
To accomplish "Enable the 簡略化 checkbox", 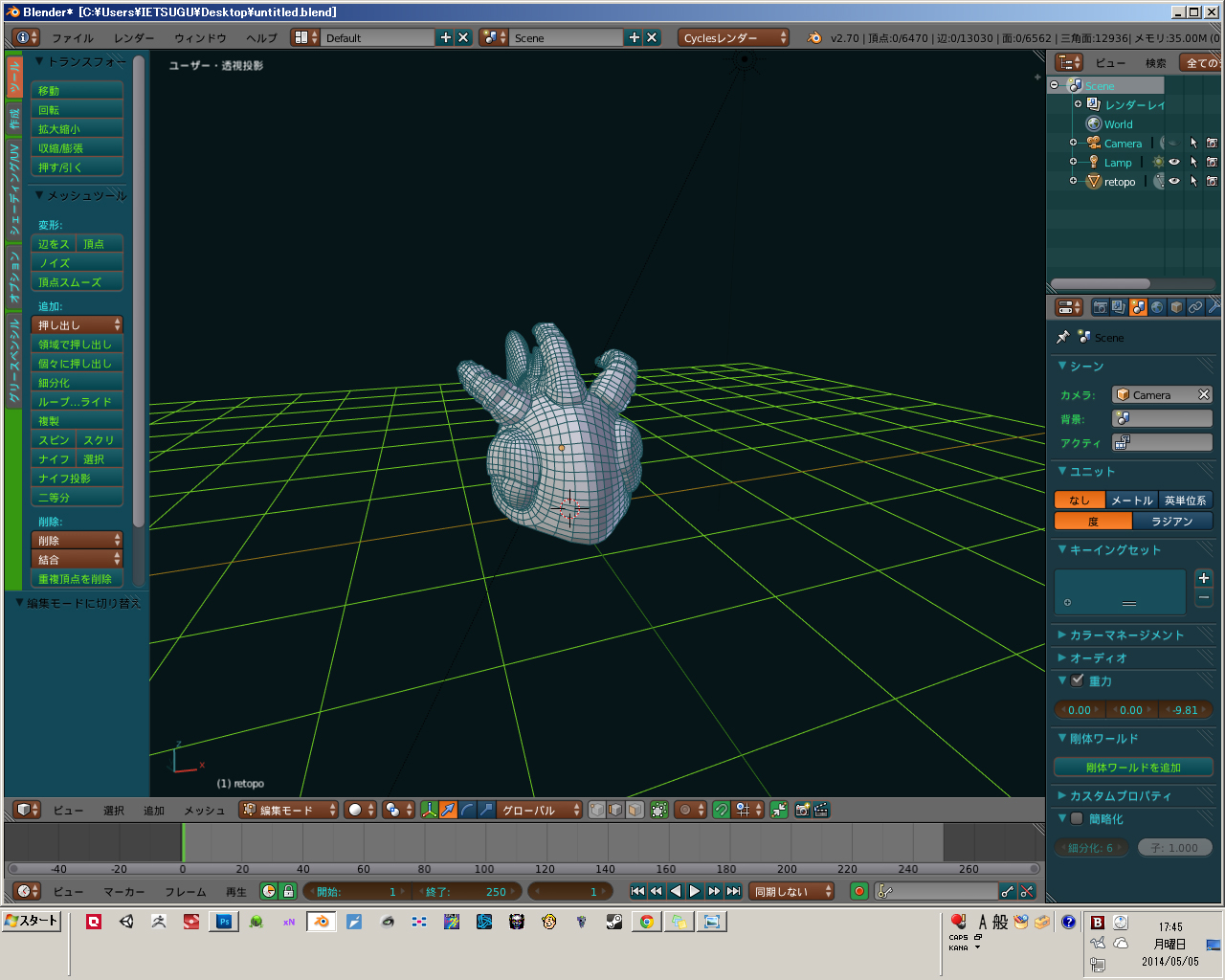I will pos(1078,818).
